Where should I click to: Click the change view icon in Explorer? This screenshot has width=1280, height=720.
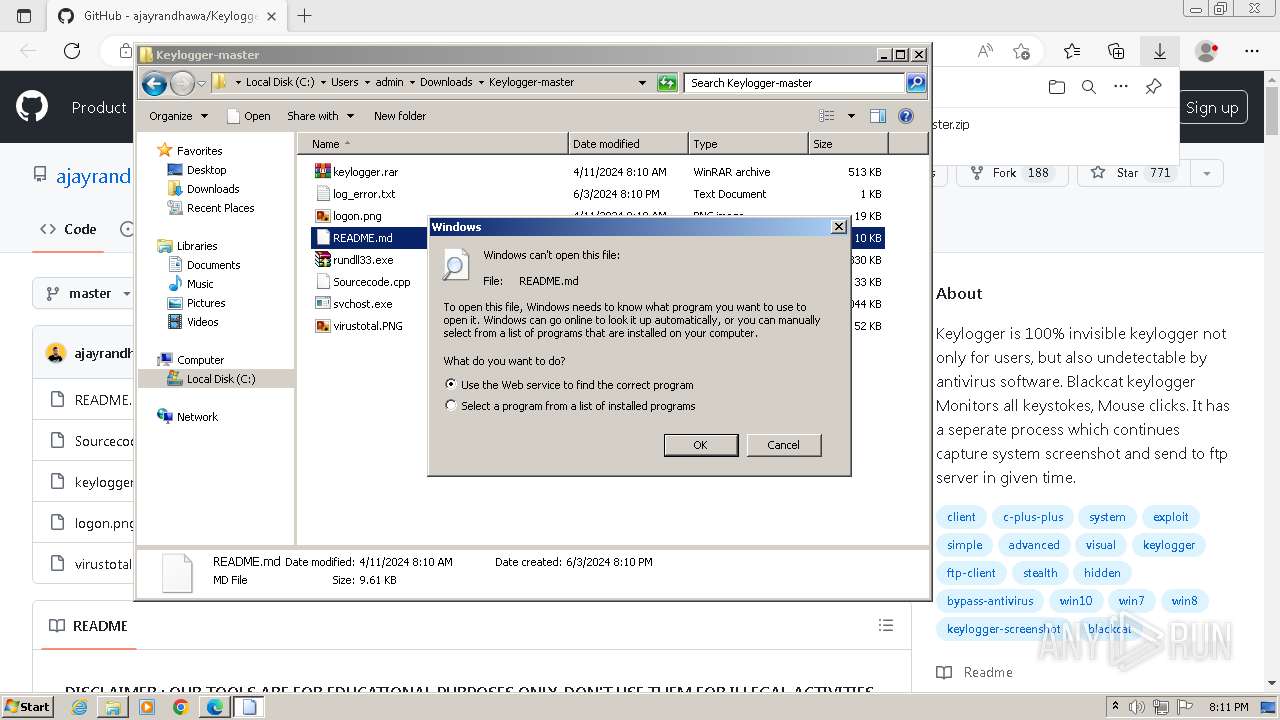(827, 116)
